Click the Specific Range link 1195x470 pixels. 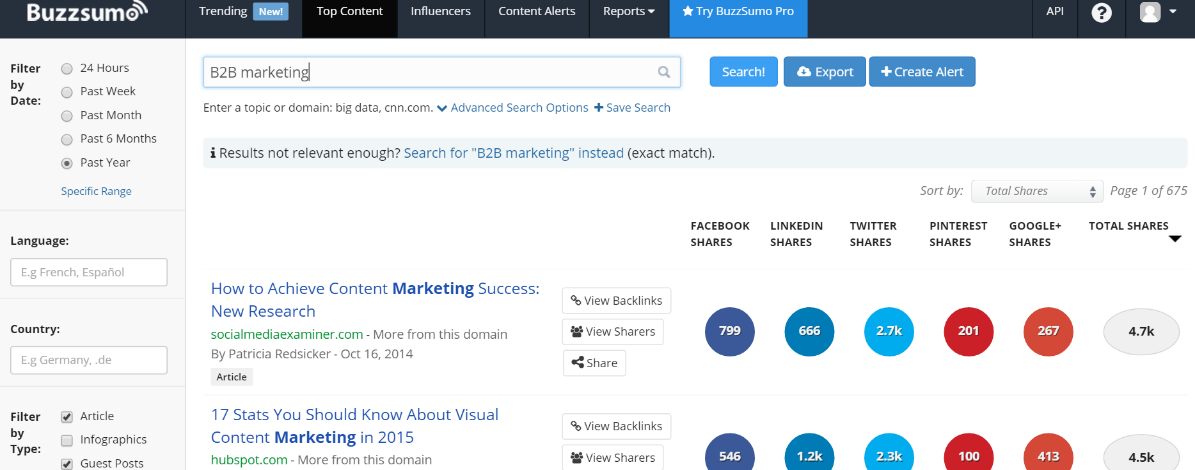96,191
